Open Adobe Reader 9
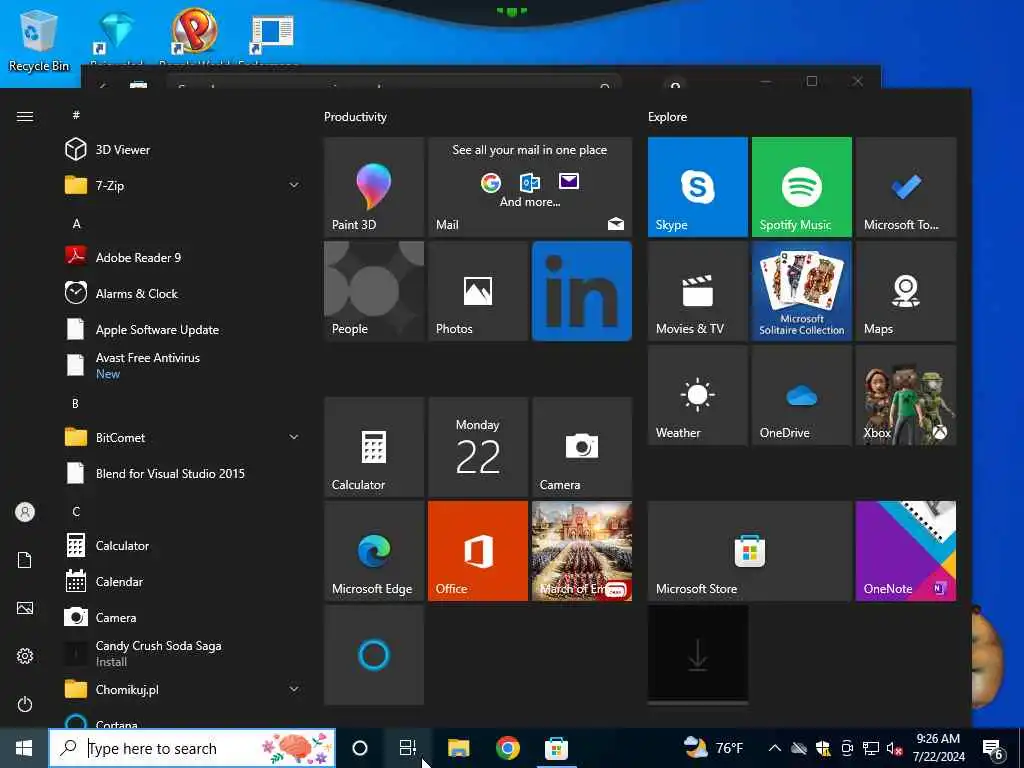The width and height of the screenshot is (1024, 768). 183,257
